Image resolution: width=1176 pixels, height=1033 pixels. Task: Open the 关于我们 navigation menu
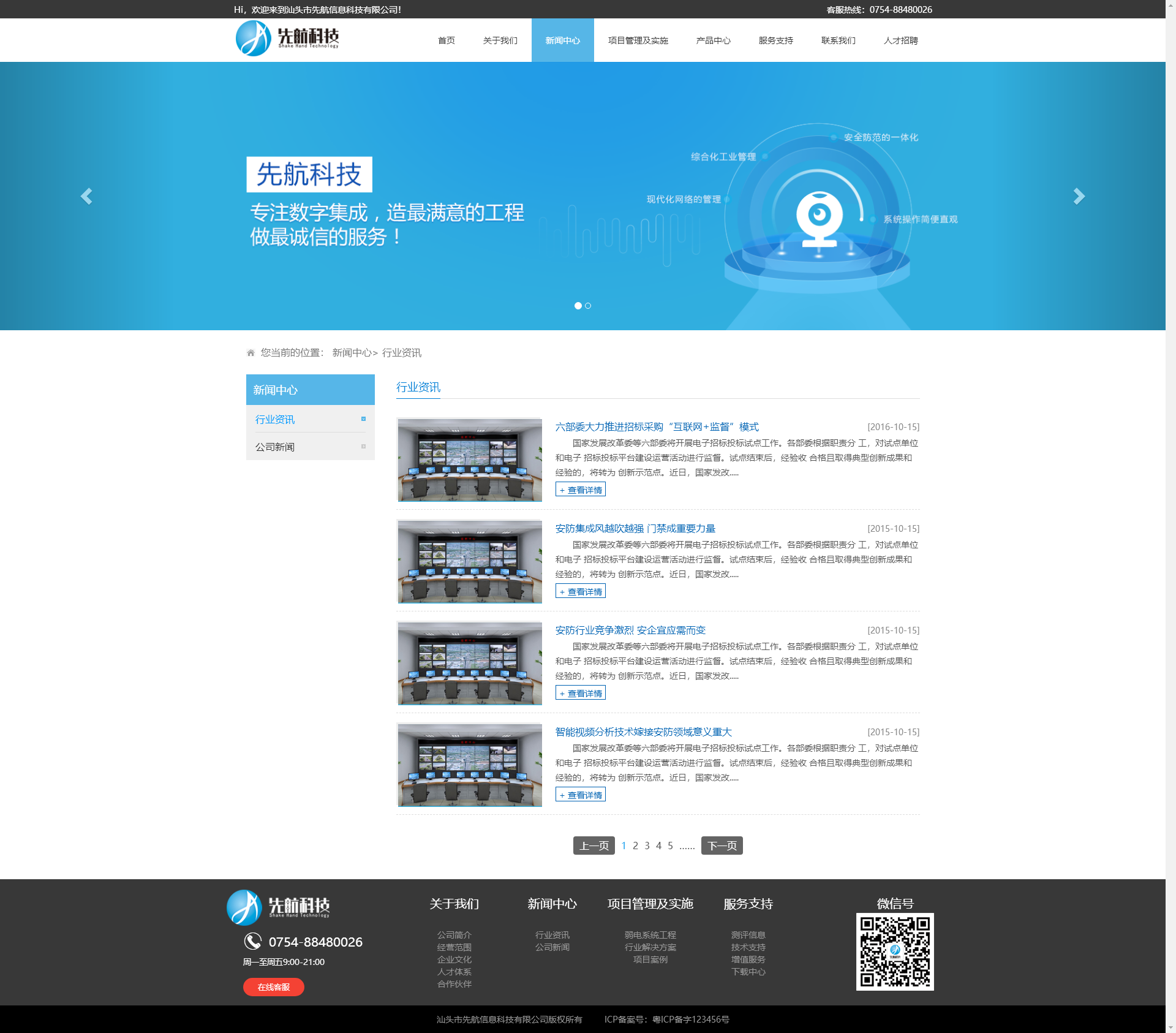point(500,40)
